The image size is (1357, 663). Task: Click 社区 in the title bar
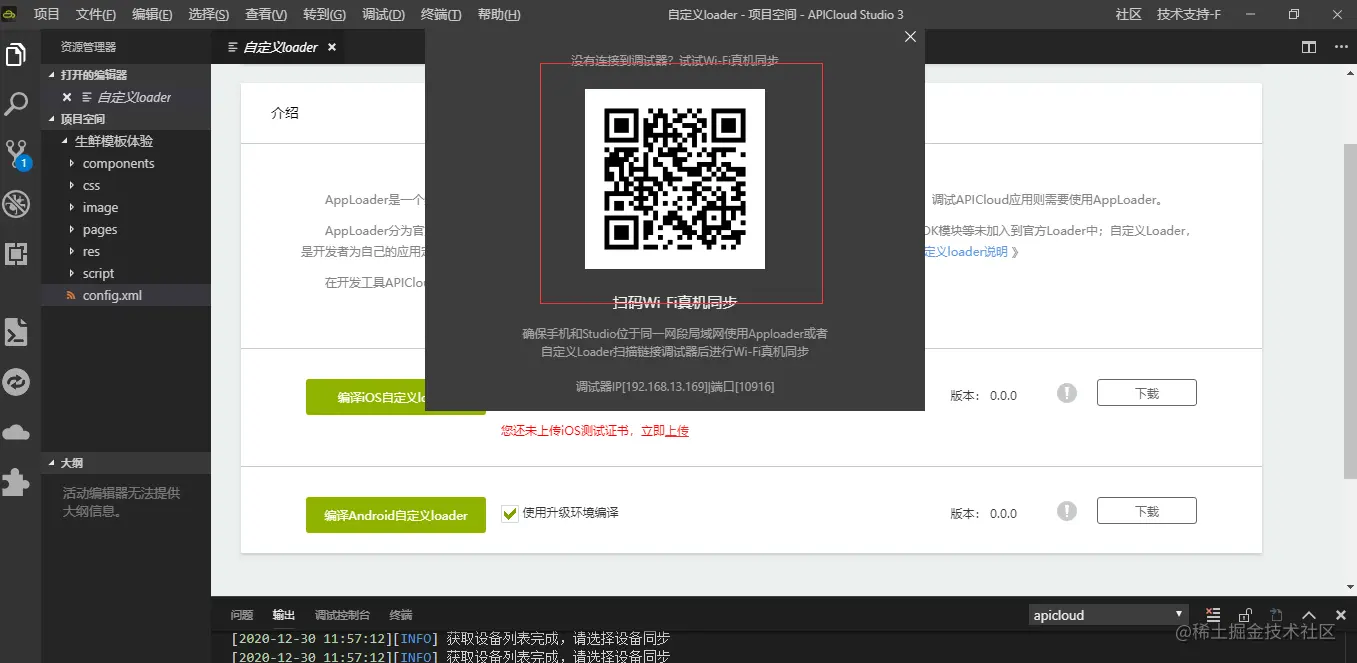point(1129,14)
